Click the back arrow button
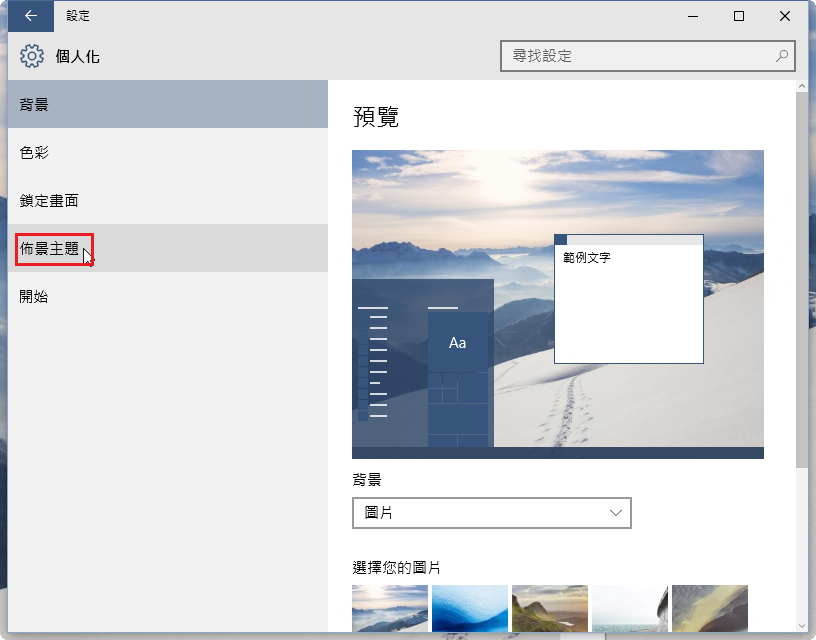Screen dimensions: 816x640 click(31, 16)
